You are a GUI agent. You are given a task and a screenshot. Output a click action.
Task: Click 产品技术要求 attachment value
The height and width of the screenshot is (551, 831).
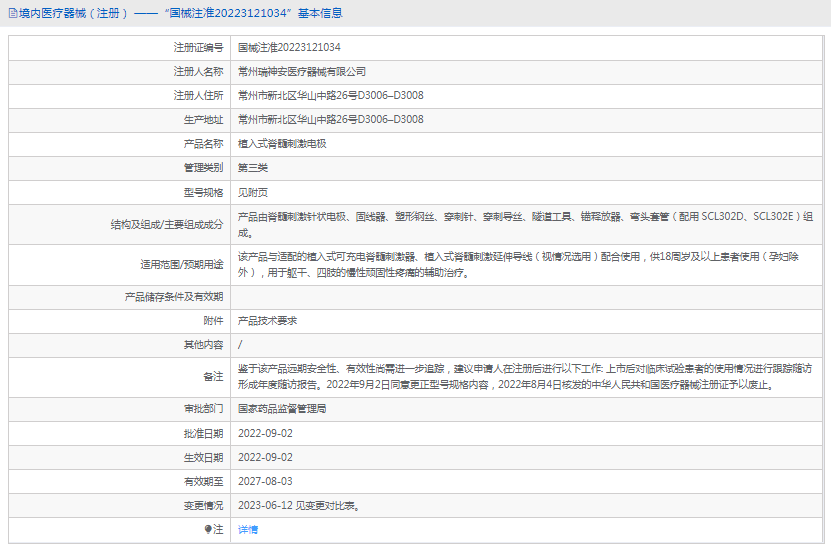(x=268, y=321)
